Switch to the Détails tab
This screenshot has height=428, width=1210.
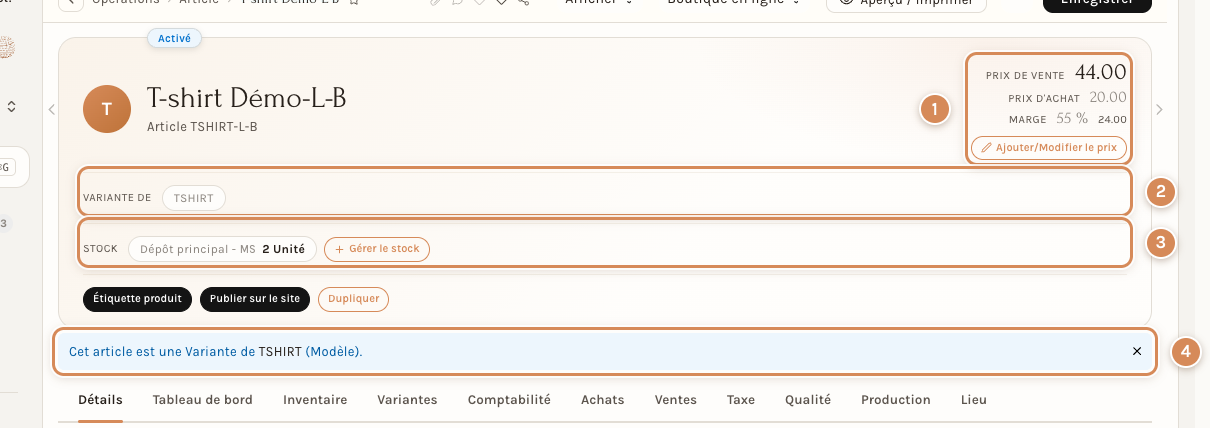pos(100,400)
